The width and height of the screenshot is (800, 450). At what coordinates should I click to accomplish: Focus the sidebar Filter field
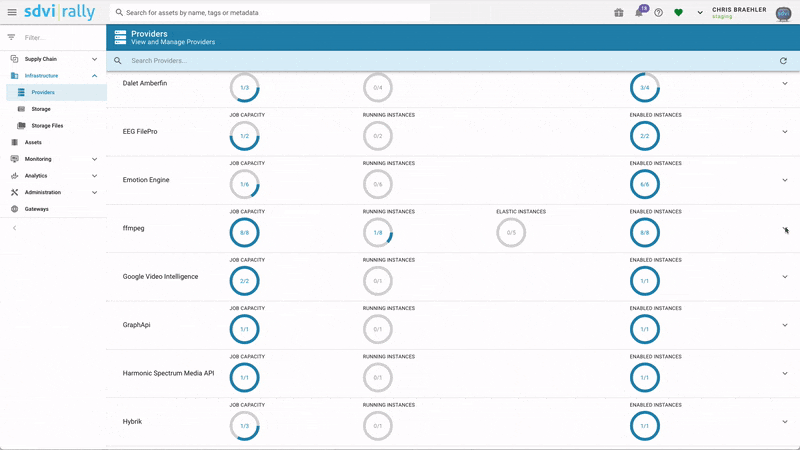click(x=61, y=38)
